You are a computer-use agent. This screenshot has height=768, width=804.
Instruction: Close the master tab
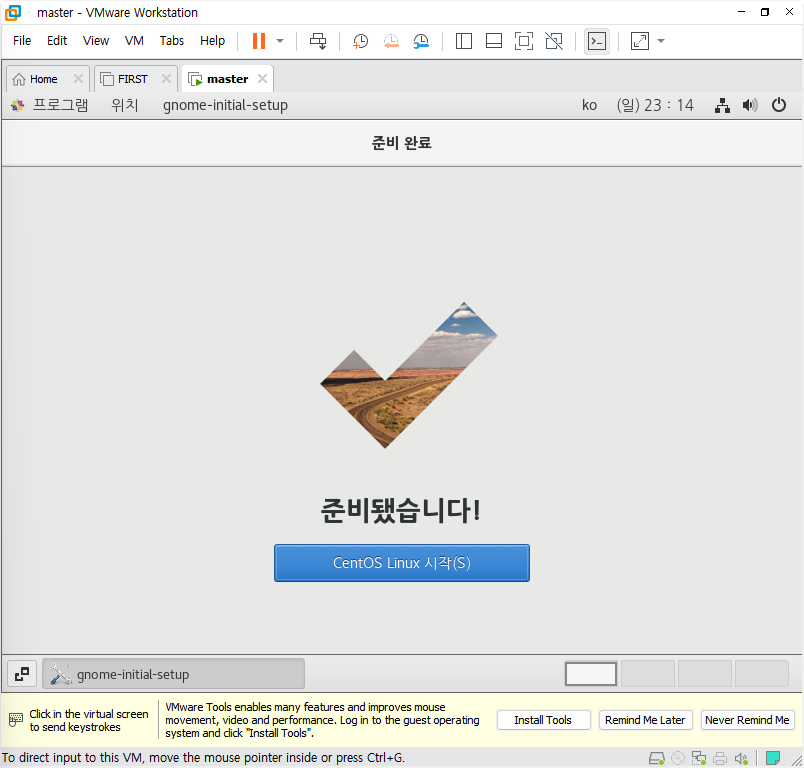click(x=262, y=78)
